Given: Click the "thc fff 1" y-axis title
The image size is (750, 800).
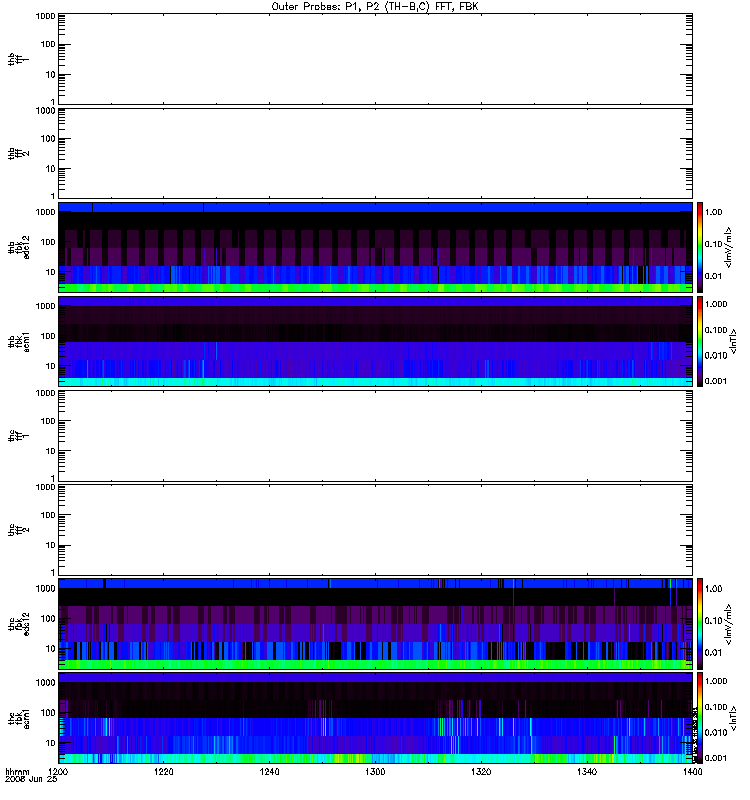Looking at the screenshot, I should pyautogui.click(x=18, y=436).
